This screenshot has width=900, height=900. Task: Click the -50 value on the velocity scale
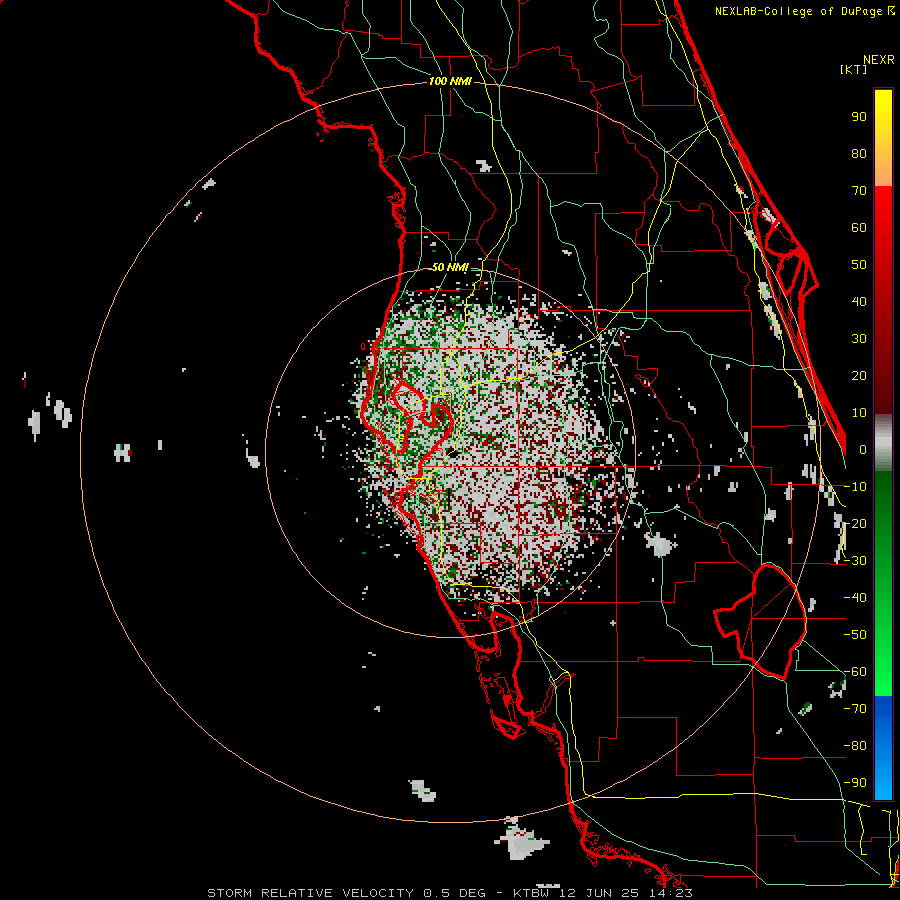coord(855,635)
